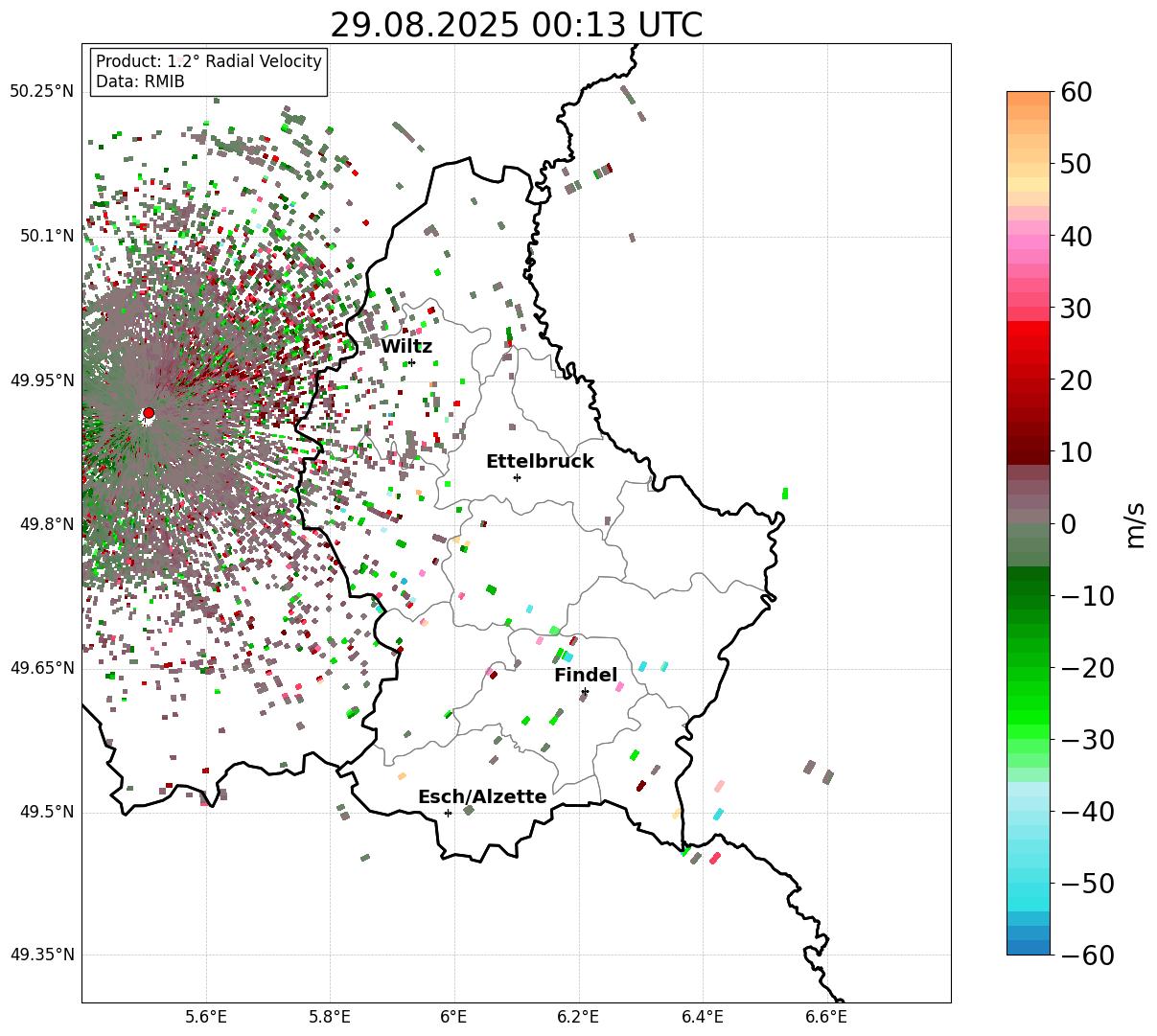This screenshot has height=1036, width=1157.
Task: Pick the bright red colorbar segment
Action: click(1029, 328)
